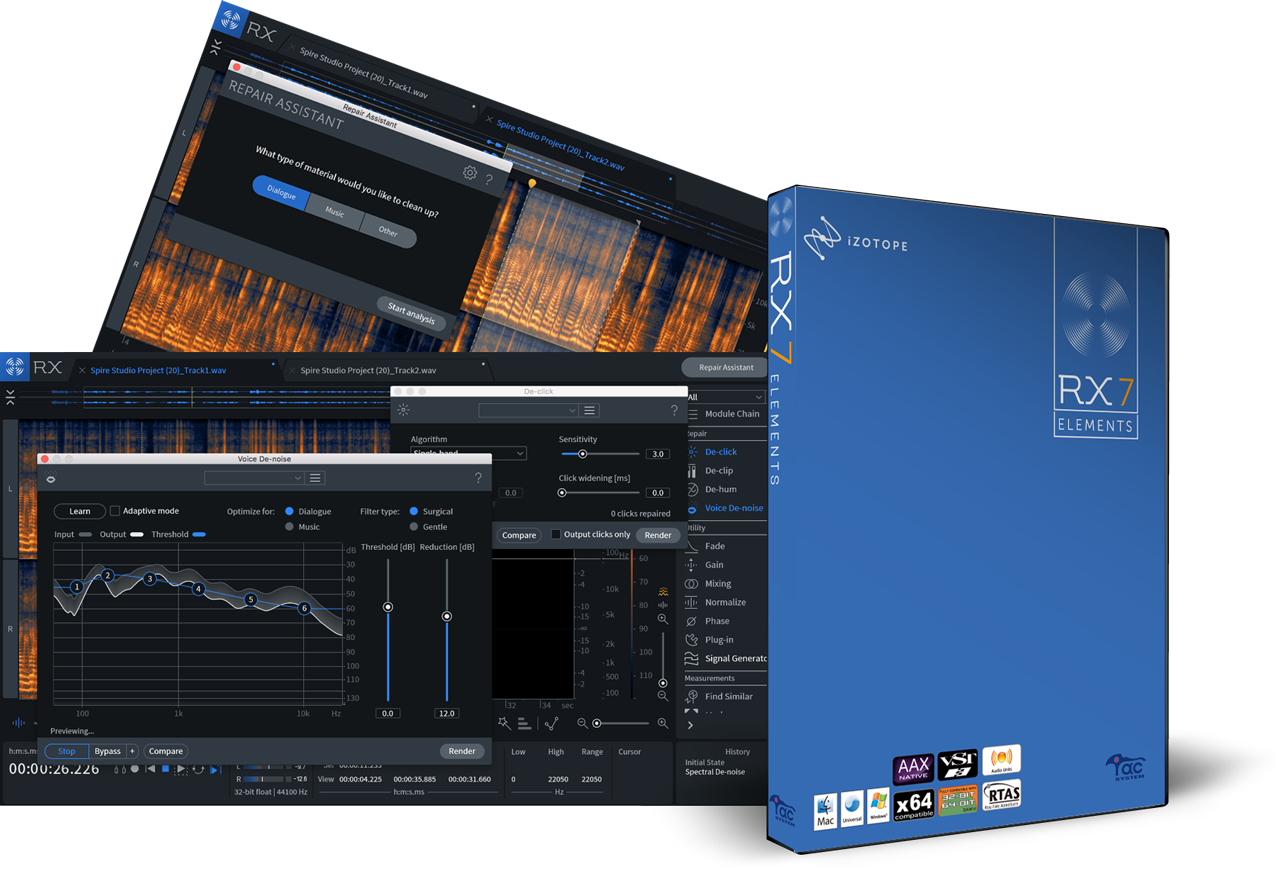Open the Mixing utility module
Screen dimensions: 1280x870
click(718, 584)
